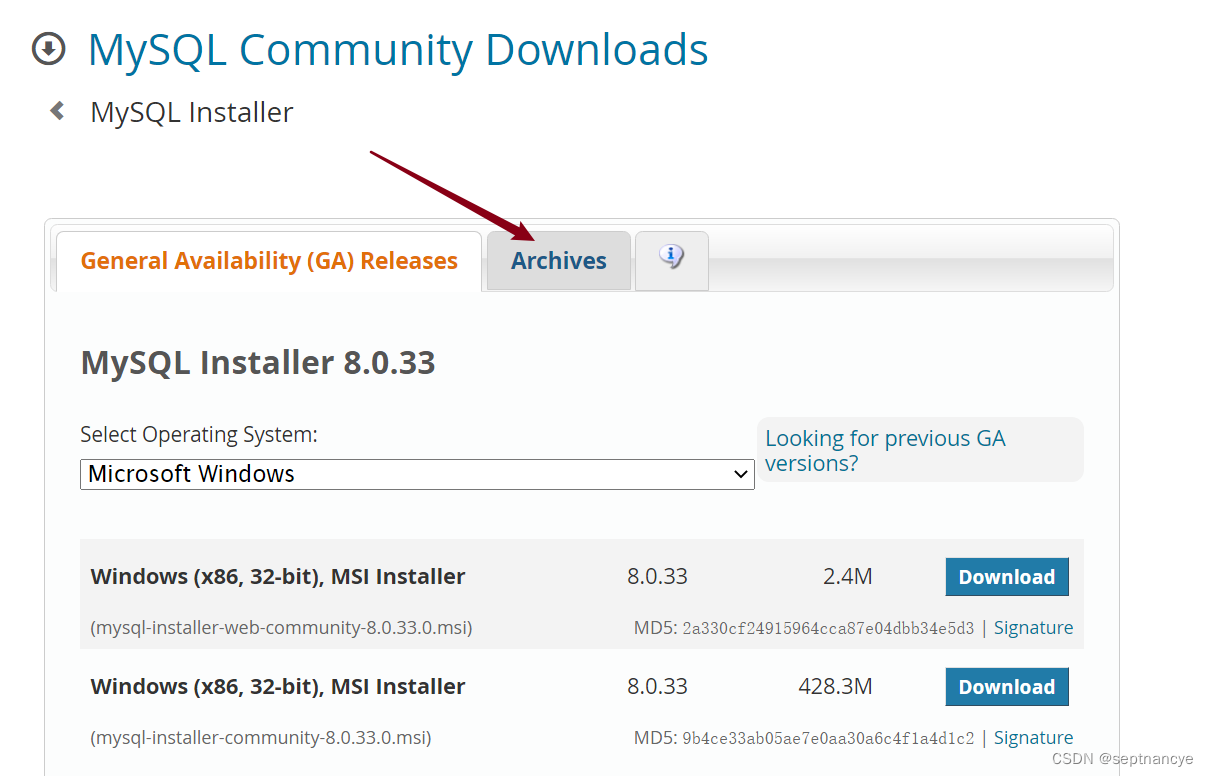Click the 428.3M file size value

[836, 687]
